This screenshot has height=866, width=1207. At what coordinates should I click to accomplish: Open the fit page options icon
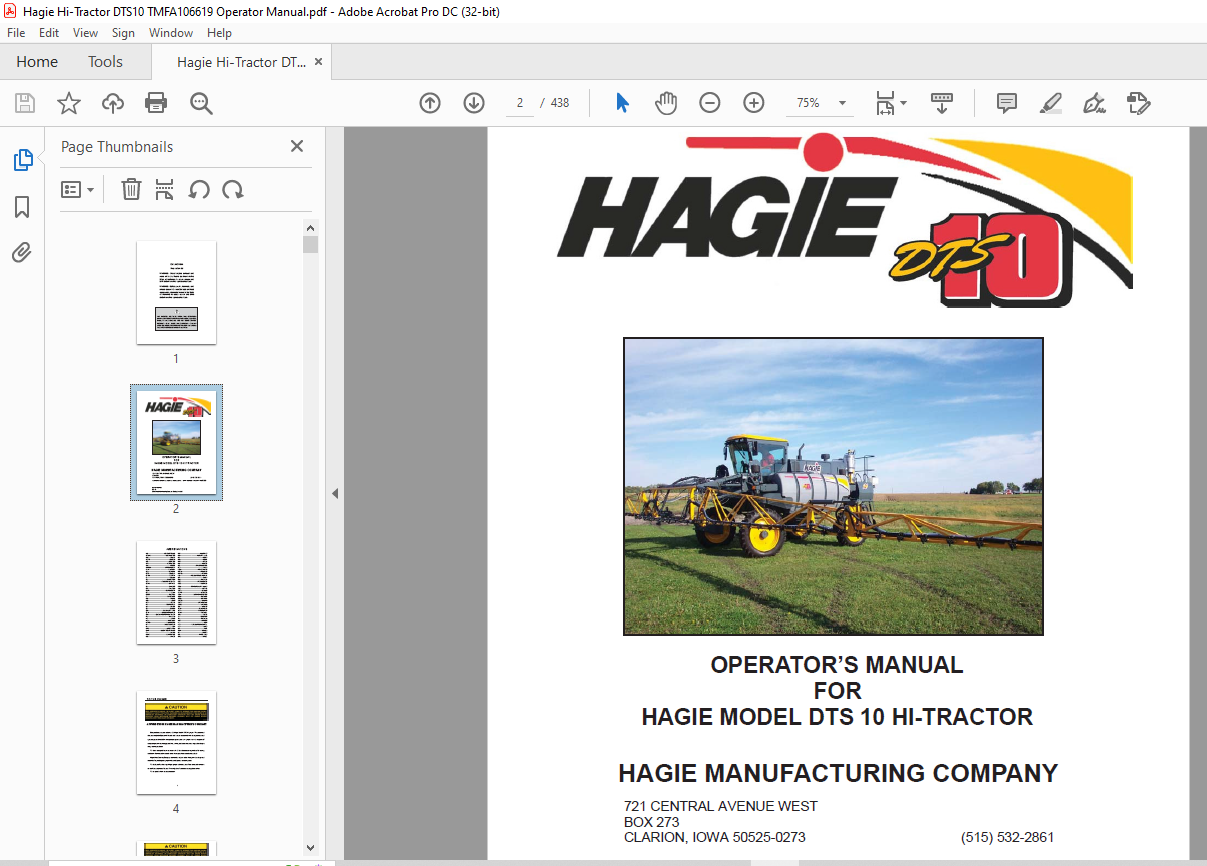pyautogui.click(x=885, y=103)
